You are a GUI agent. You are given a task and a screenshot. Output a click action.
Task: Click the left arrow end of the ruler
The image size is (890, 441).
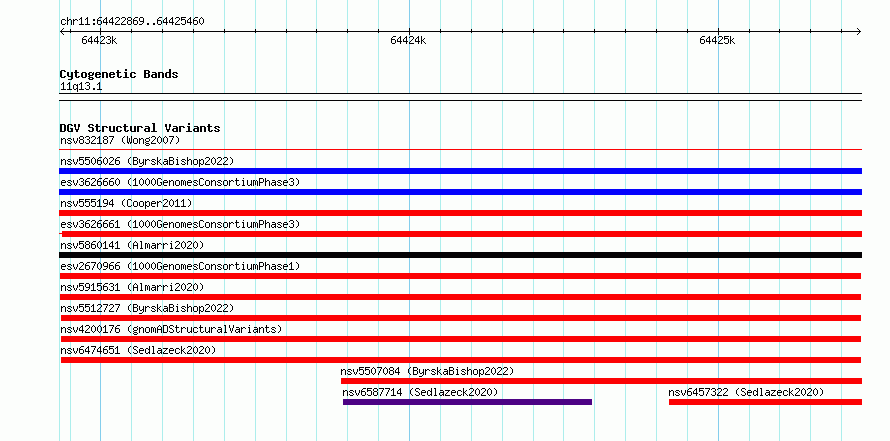pos(62,31)
